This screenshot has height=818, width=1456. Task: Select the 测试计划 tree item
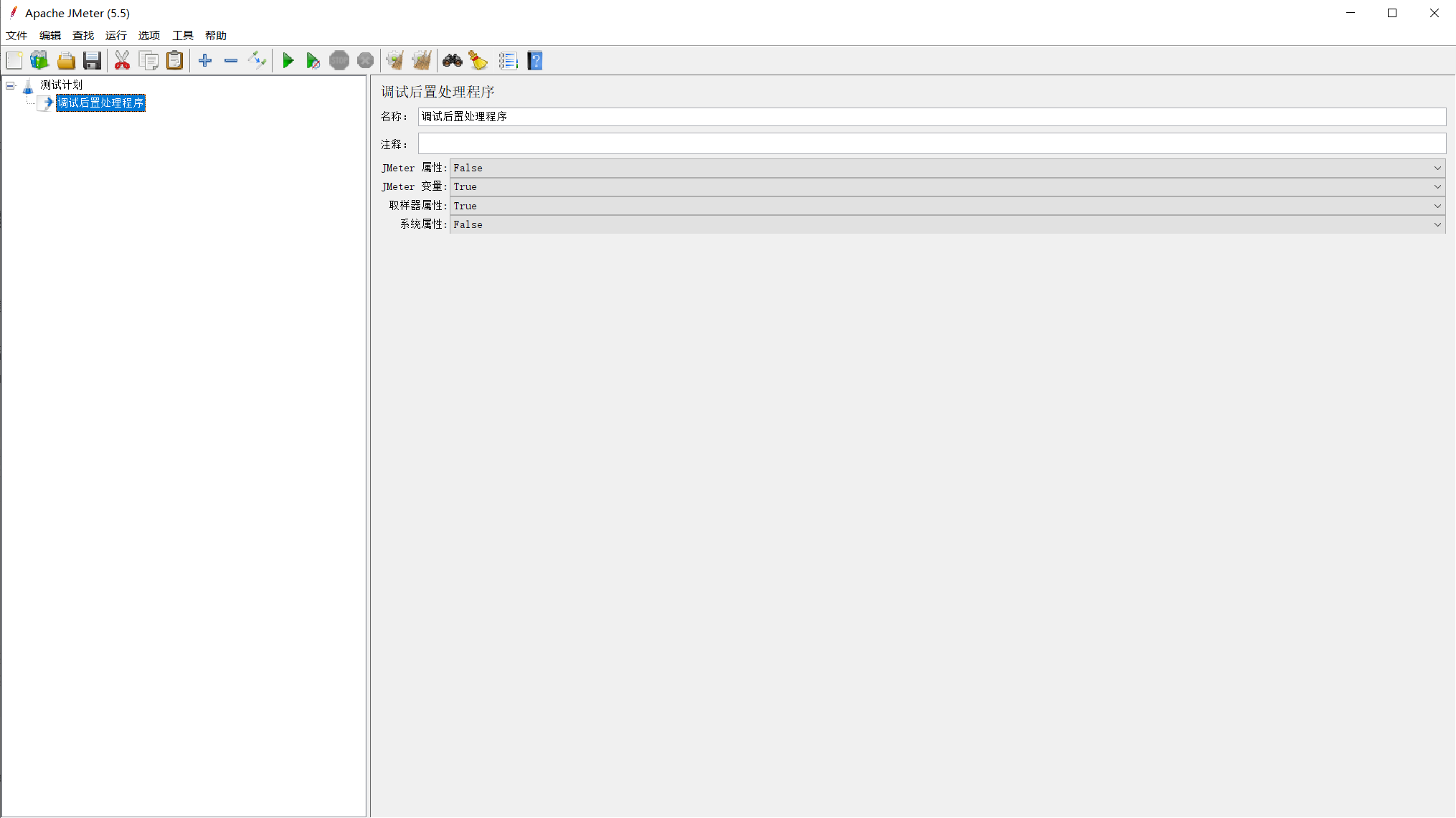tap(62, 85)
